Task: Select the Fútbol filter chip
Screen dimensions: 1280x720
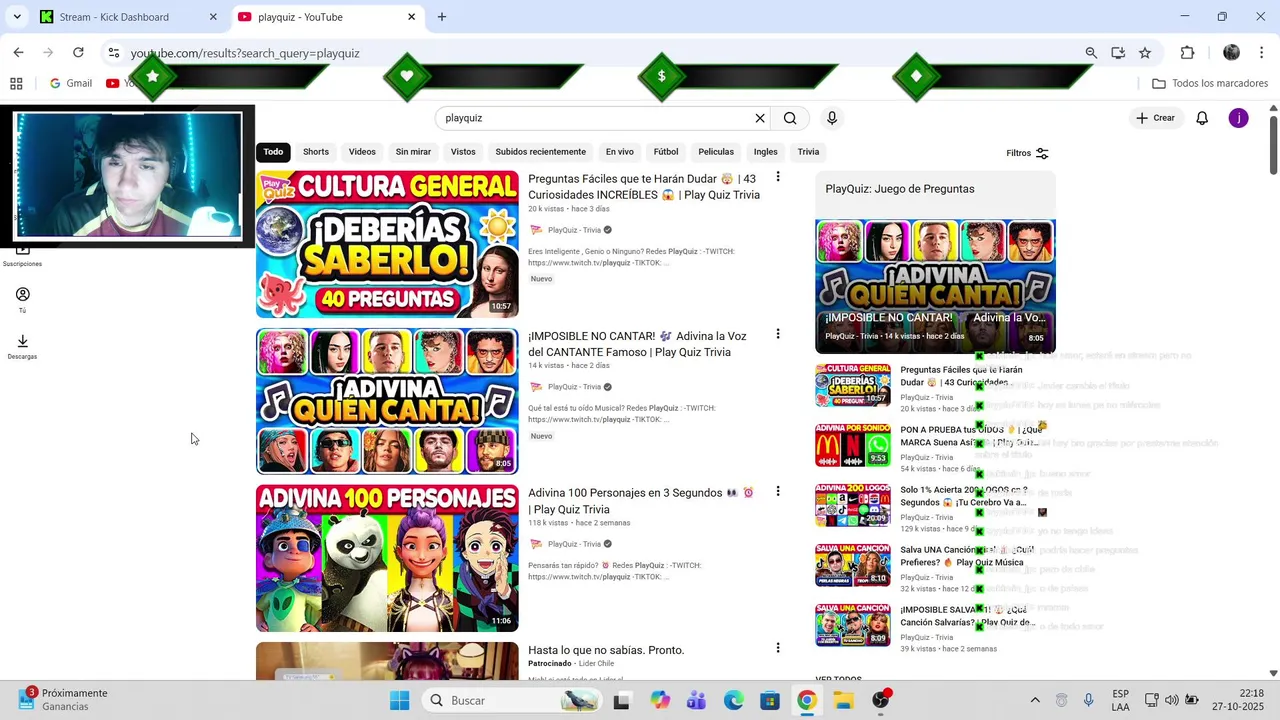Action: (x=666, y=152)
